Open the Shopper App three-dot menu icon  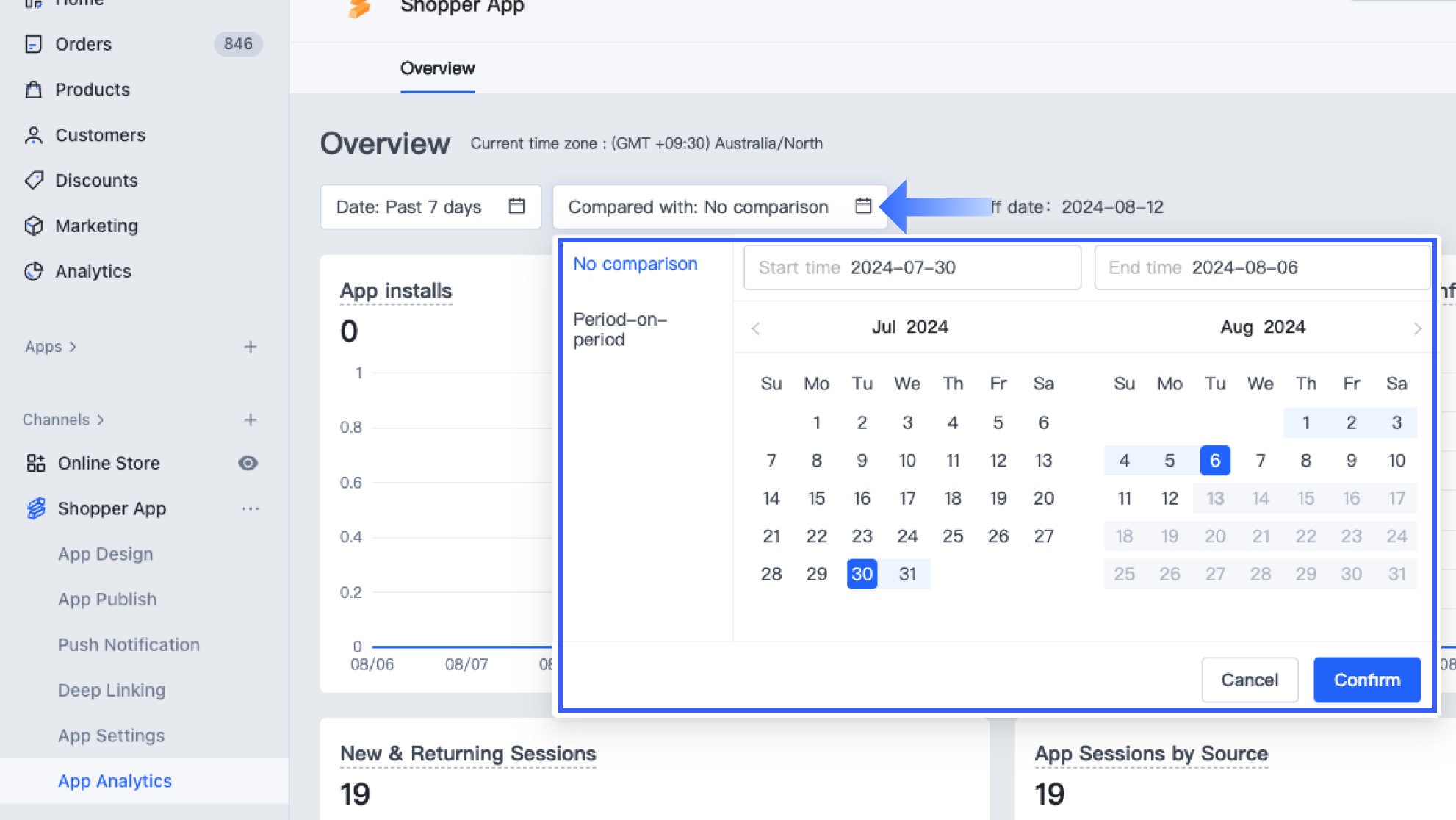251,508
